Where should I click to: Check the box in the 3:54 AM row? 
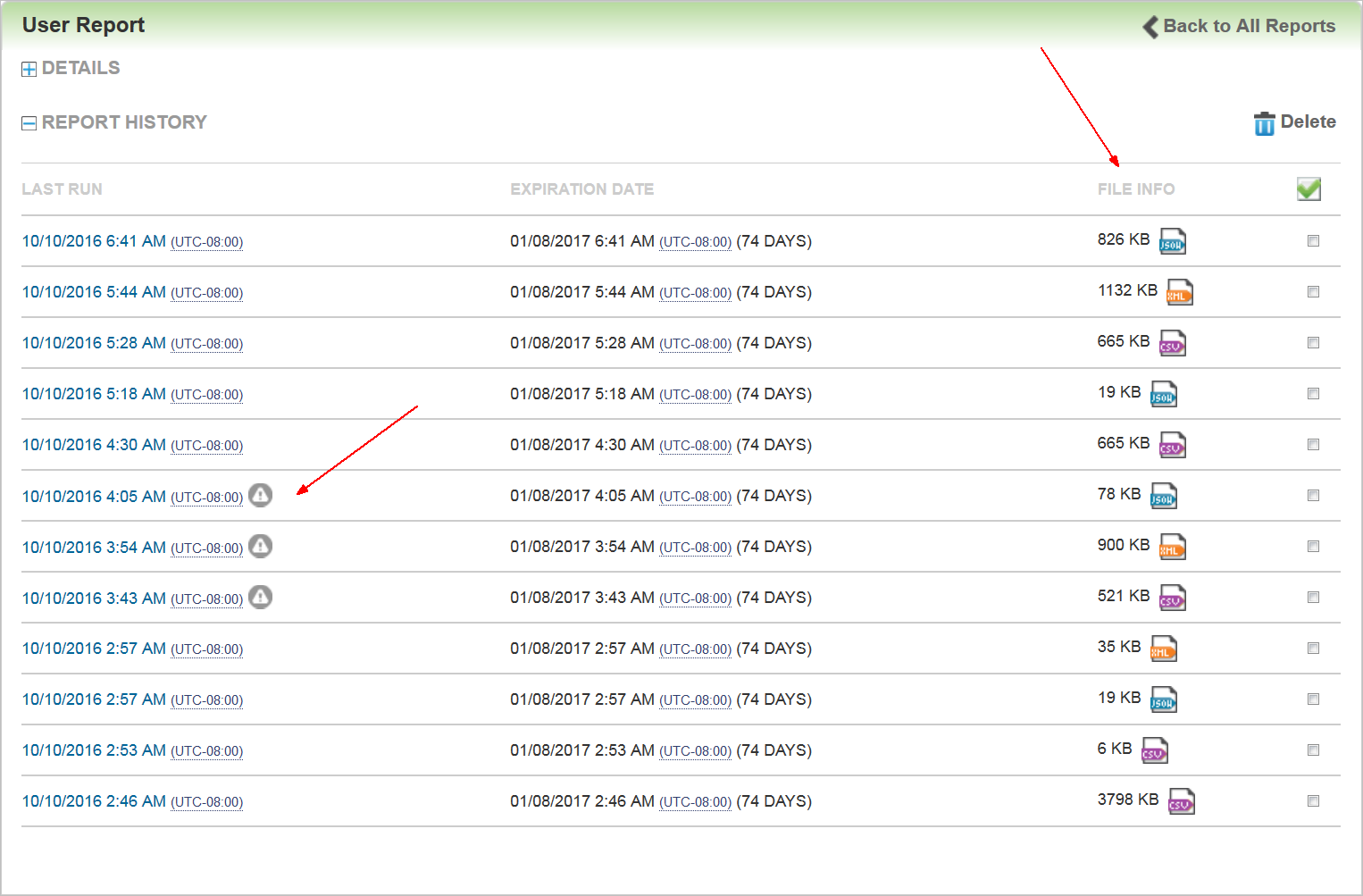coord(1313,546)
